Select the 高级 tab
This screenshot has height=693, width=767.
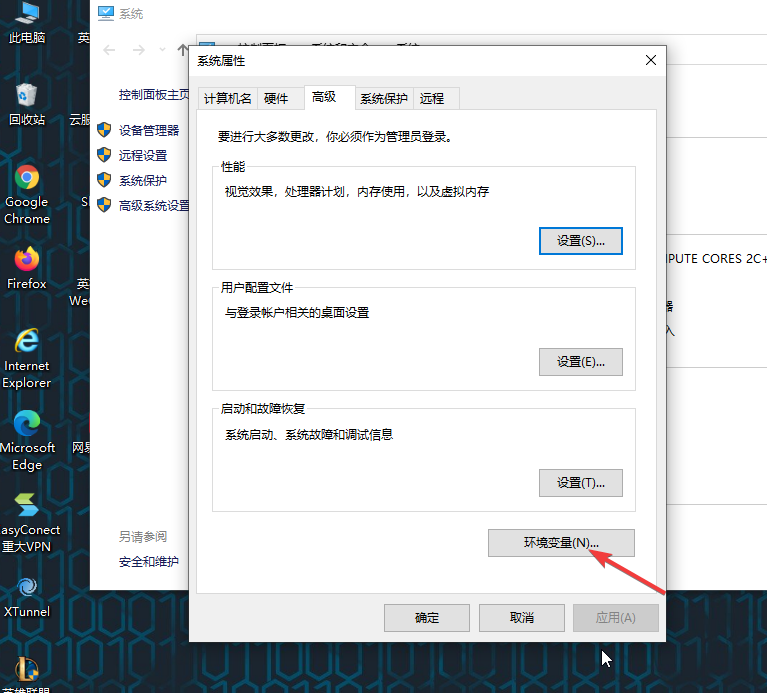tap(329, 97)
